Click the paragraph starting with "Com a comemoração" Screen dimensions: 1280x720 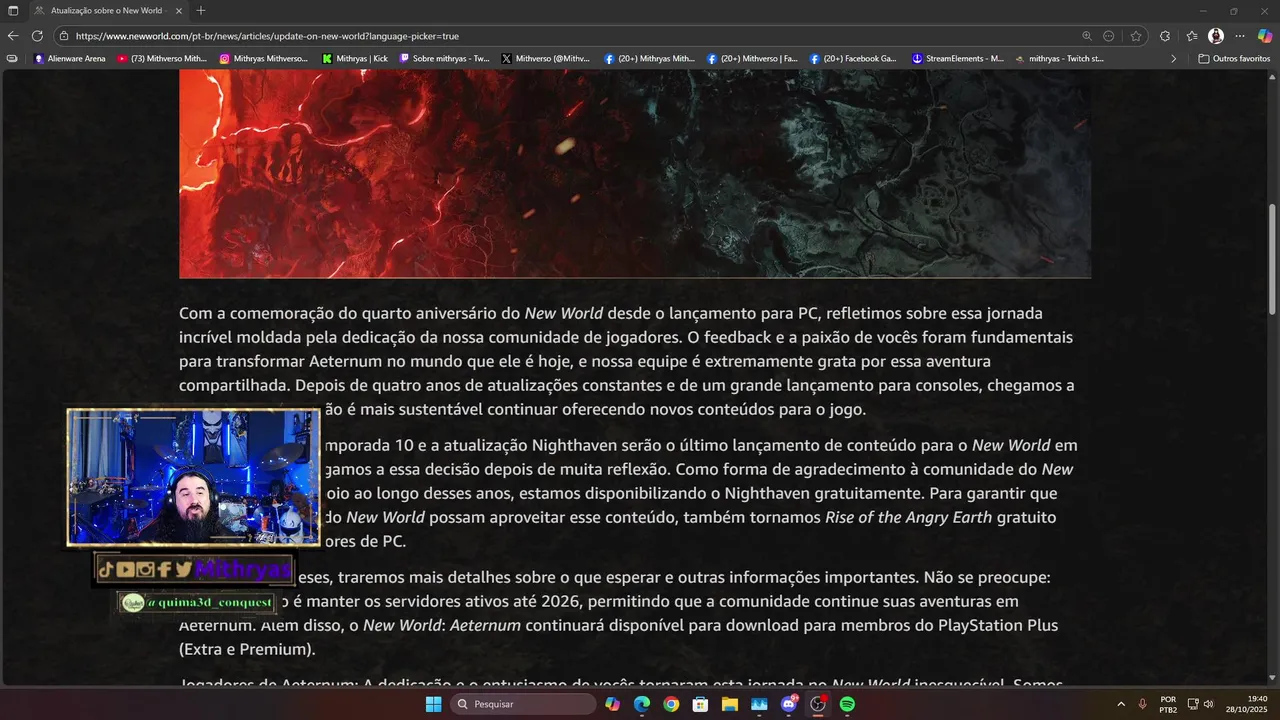[628, 361]
